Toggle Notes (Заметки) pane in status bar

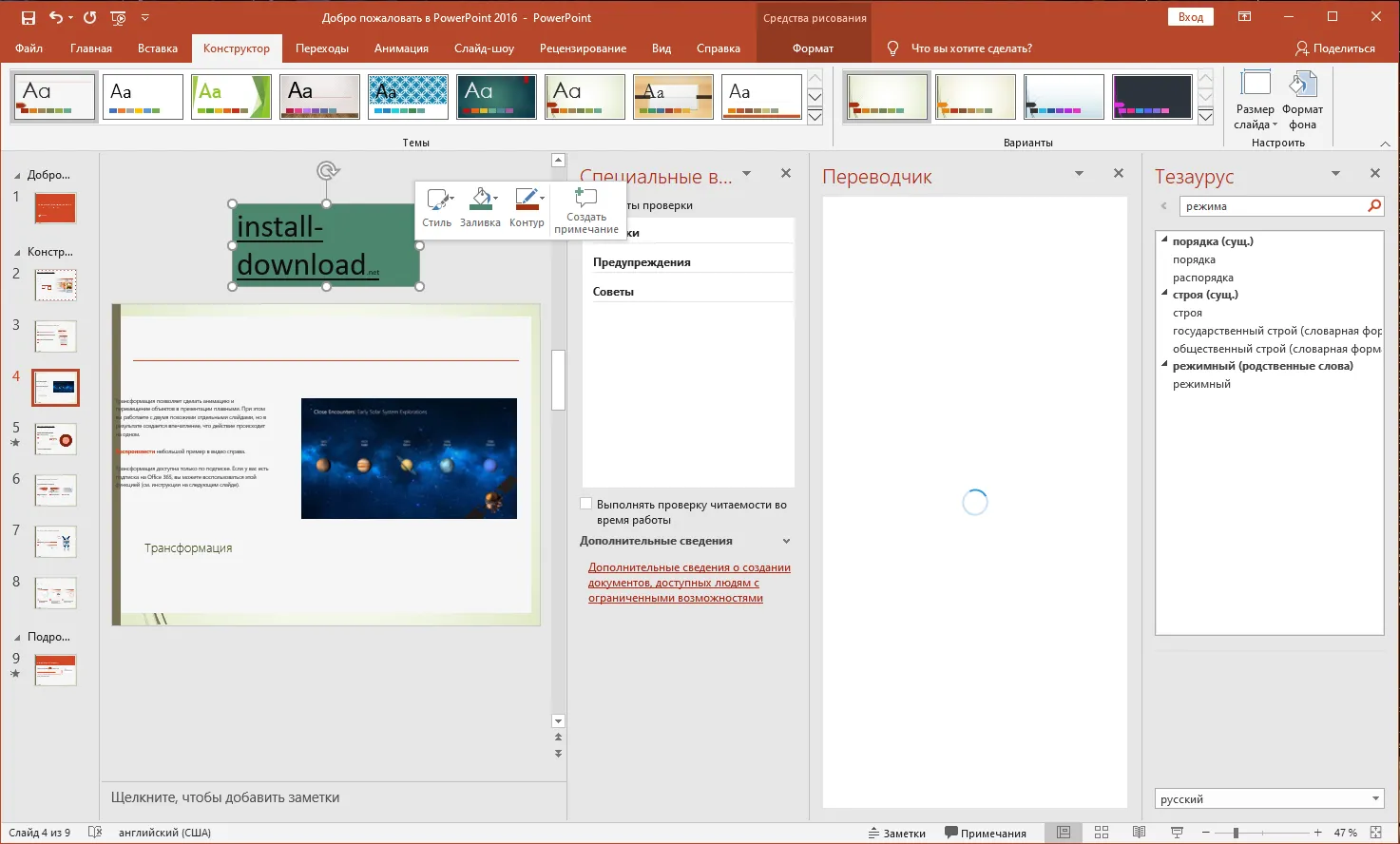896,834
